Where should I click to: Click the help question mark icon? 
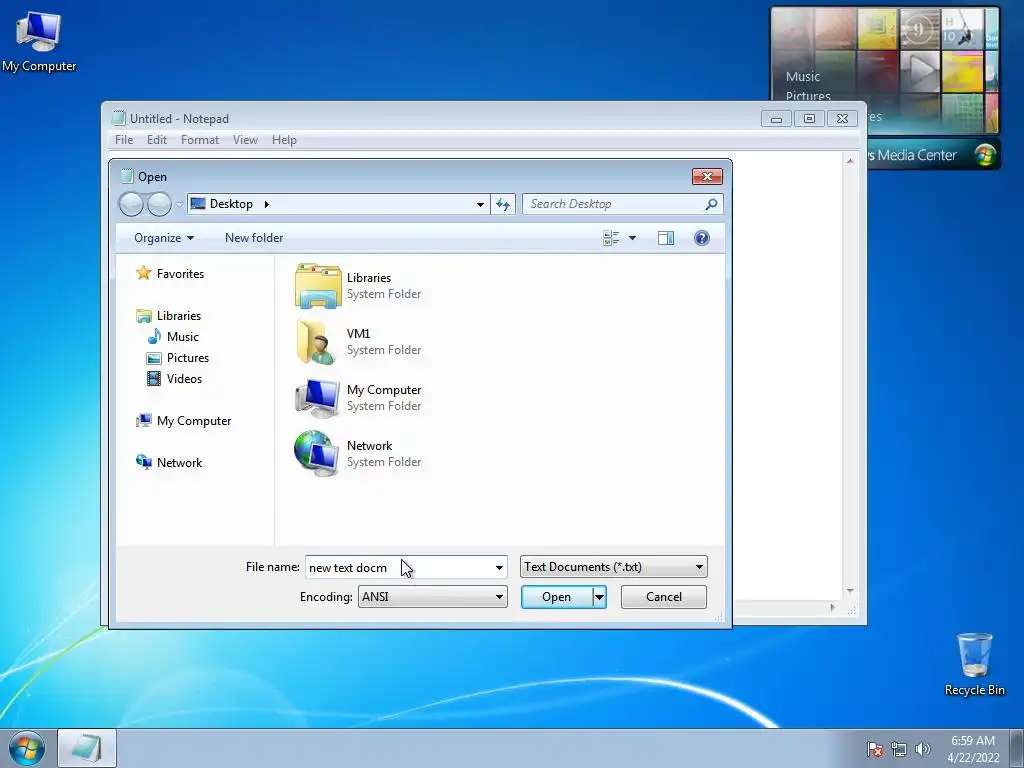(x=701, y=238)
